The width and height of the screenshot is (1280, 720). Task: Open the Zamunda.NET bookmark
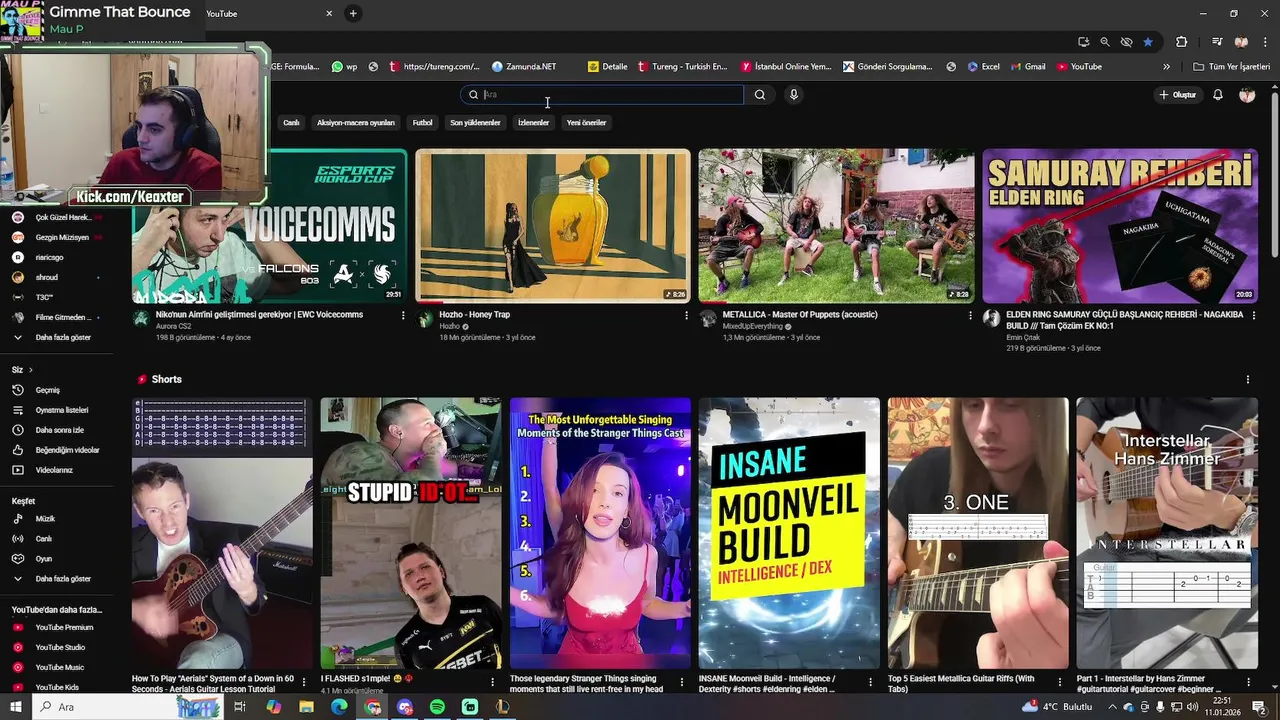pos(524,67)
